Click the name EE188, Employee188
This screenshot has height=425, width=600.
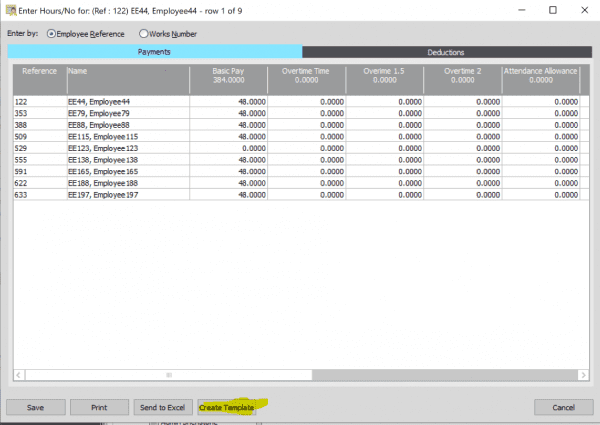click(103, 183)
